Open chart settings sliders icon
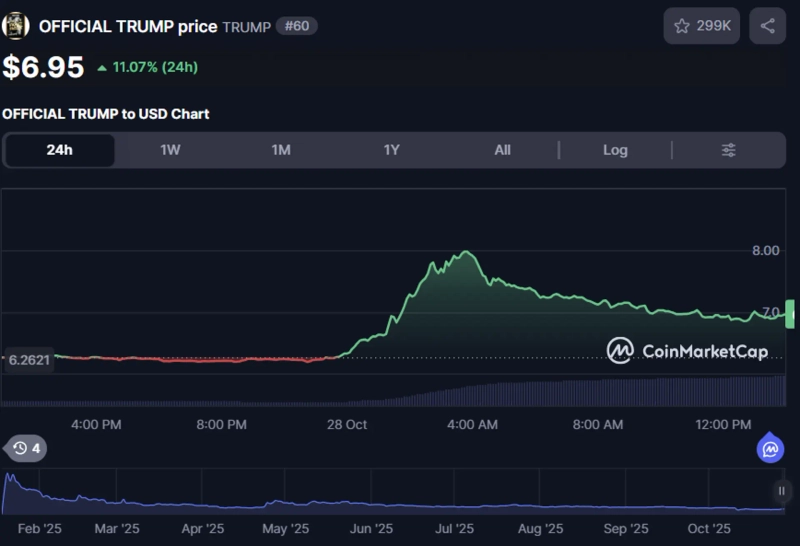800x546 pixels. coord(729,150)
